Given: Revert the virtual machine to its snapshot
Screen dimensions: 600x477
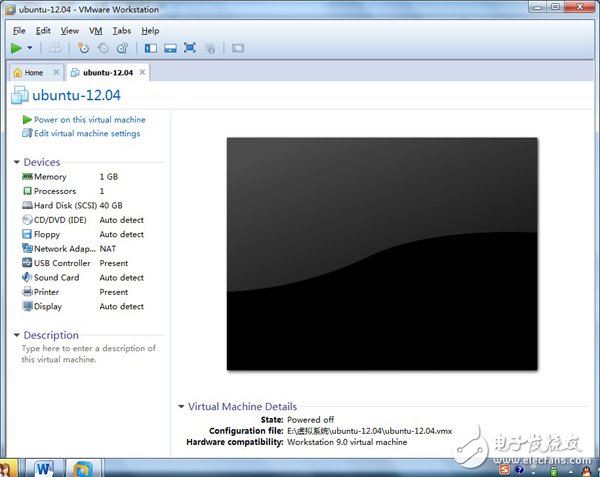Looking at the screenshot, I should tap(102, 47).
